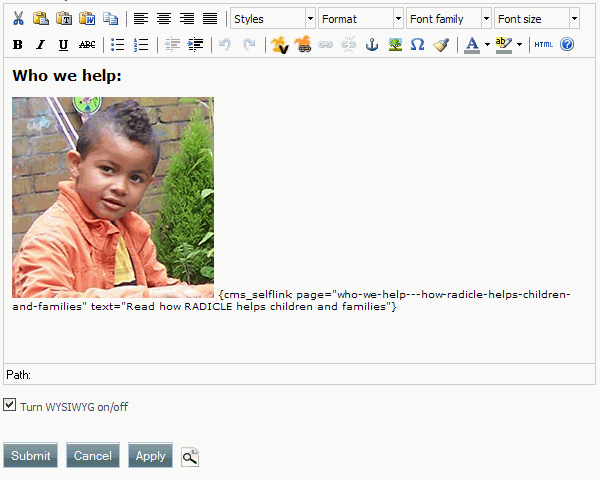
Task: Select the child photo in the editor
Action: 113,197
